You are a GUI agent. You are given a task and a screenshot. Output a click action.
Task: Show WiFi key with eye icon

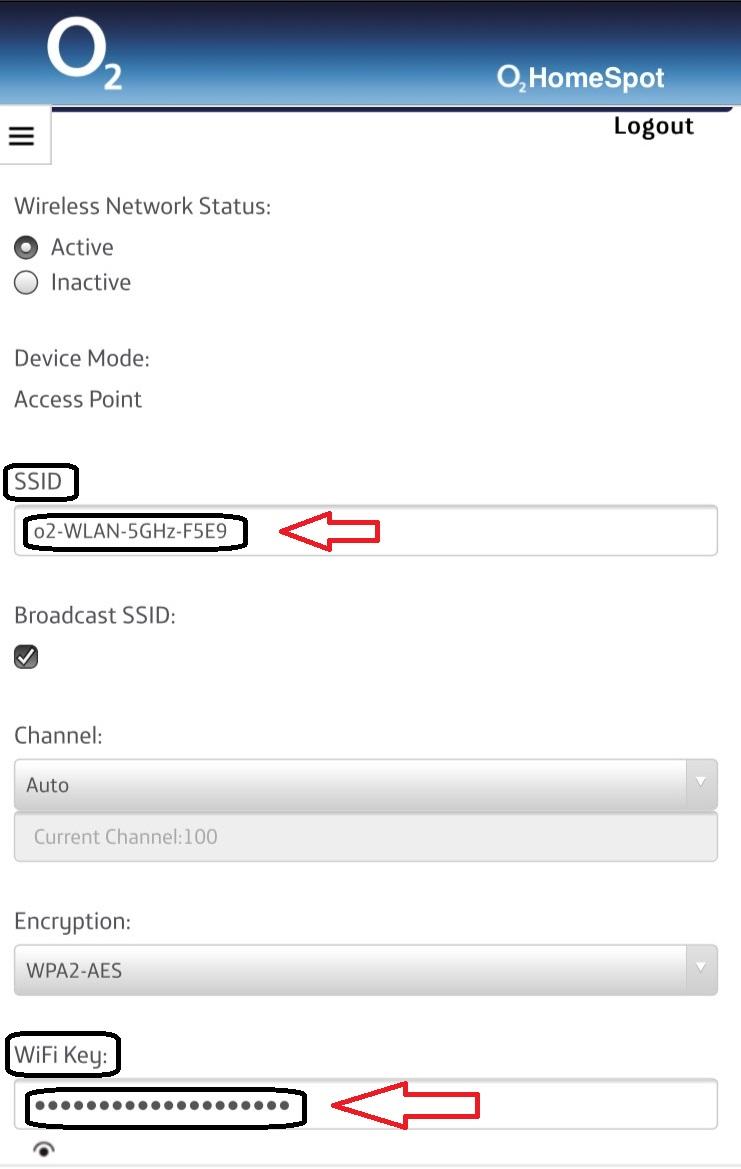click(44, 1149)
